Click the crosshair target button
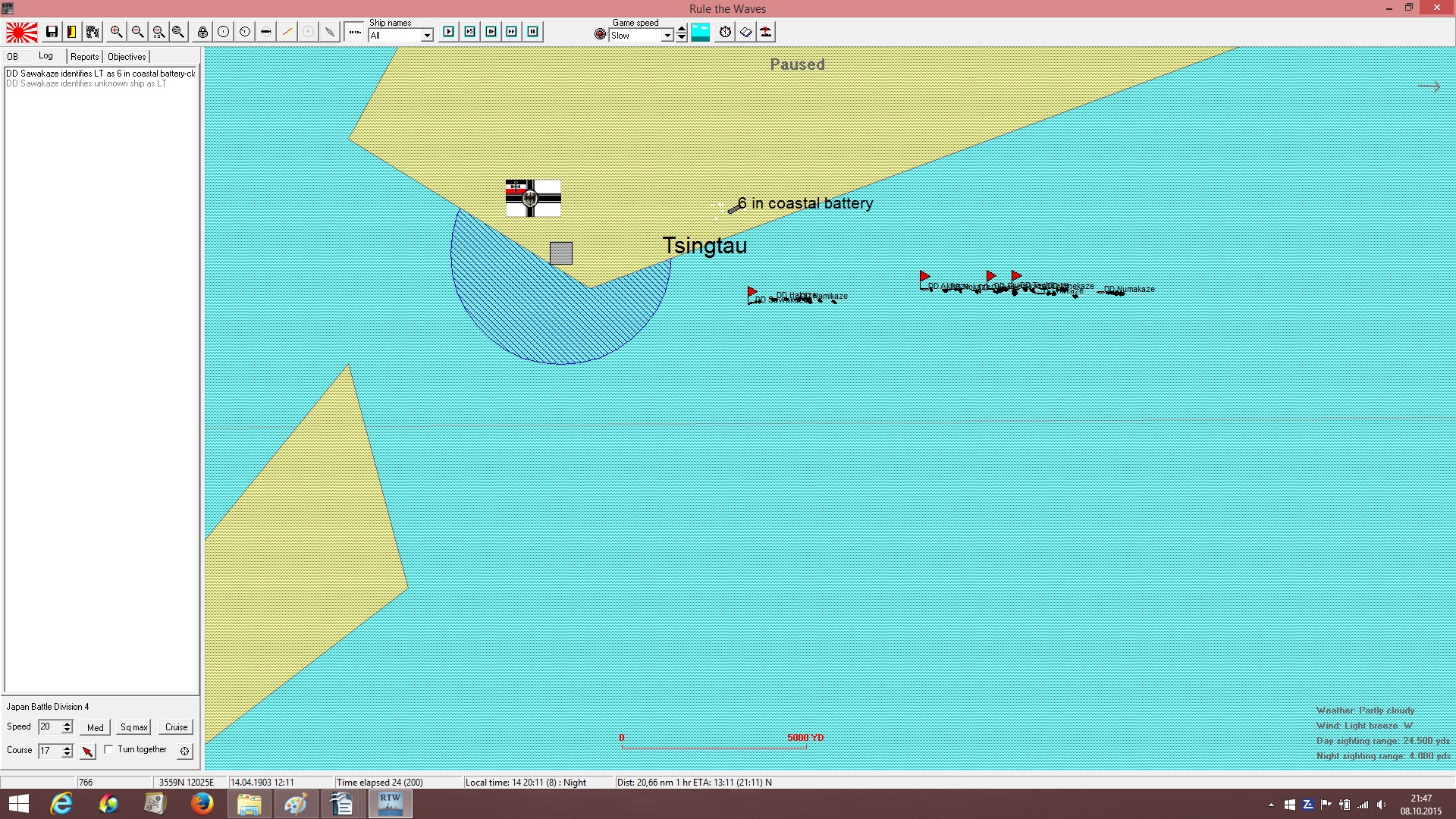1456x819 pixels. point(184,752)
